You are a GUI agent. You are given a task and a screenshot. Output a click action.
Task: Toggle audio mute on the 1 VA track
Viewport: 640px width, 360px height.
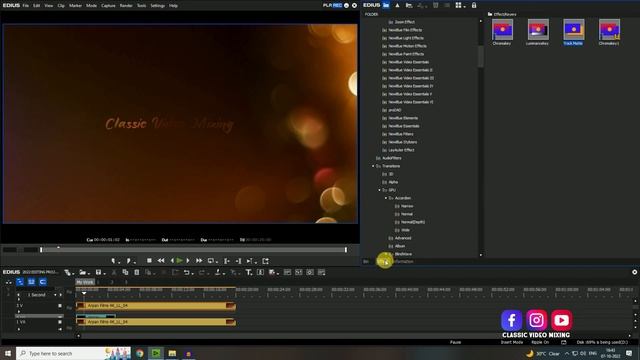[x=60, y=329]
